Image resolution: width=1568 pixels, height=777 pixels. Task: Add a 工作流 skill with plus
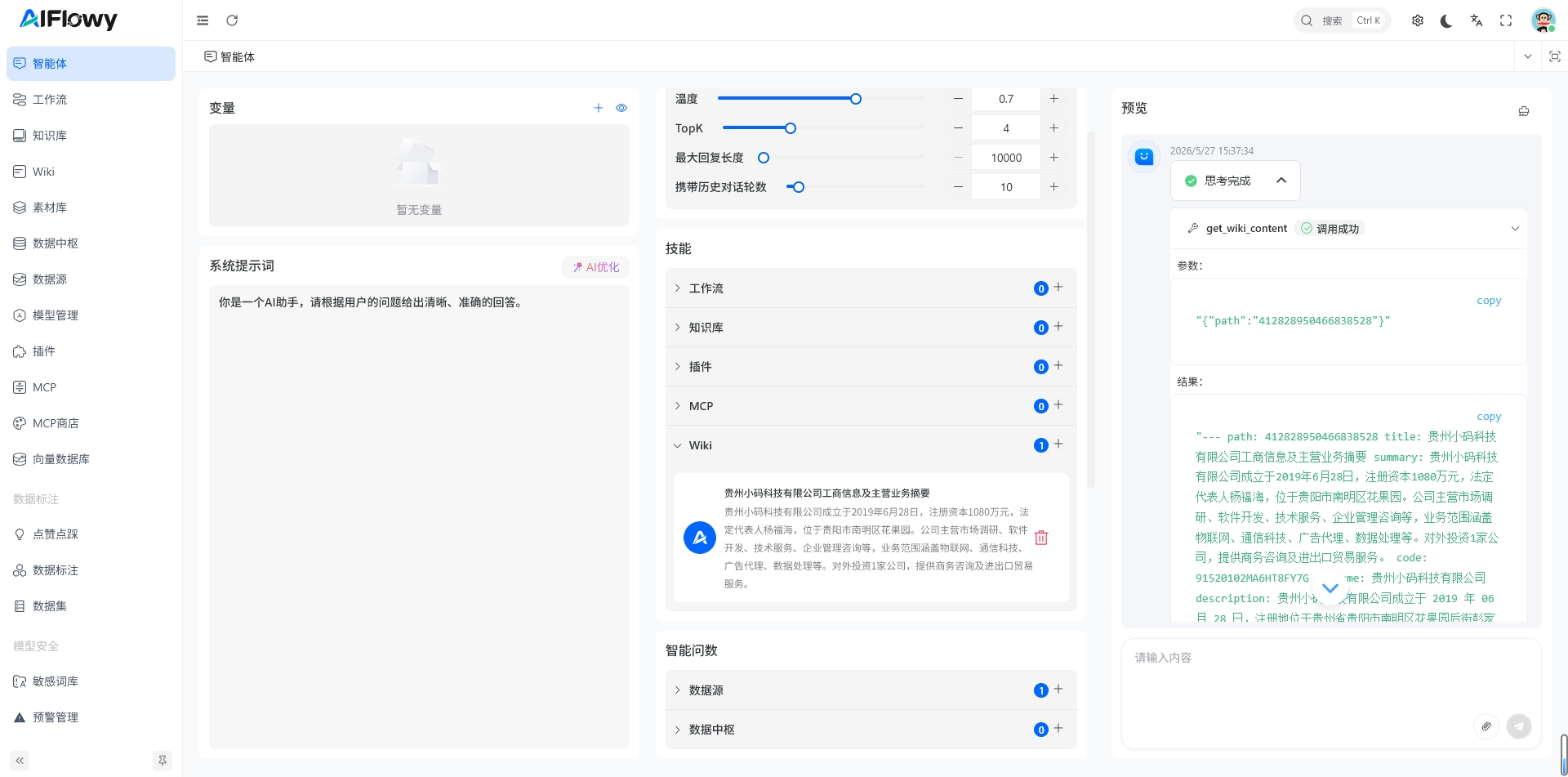click(x=1058, y=287)
